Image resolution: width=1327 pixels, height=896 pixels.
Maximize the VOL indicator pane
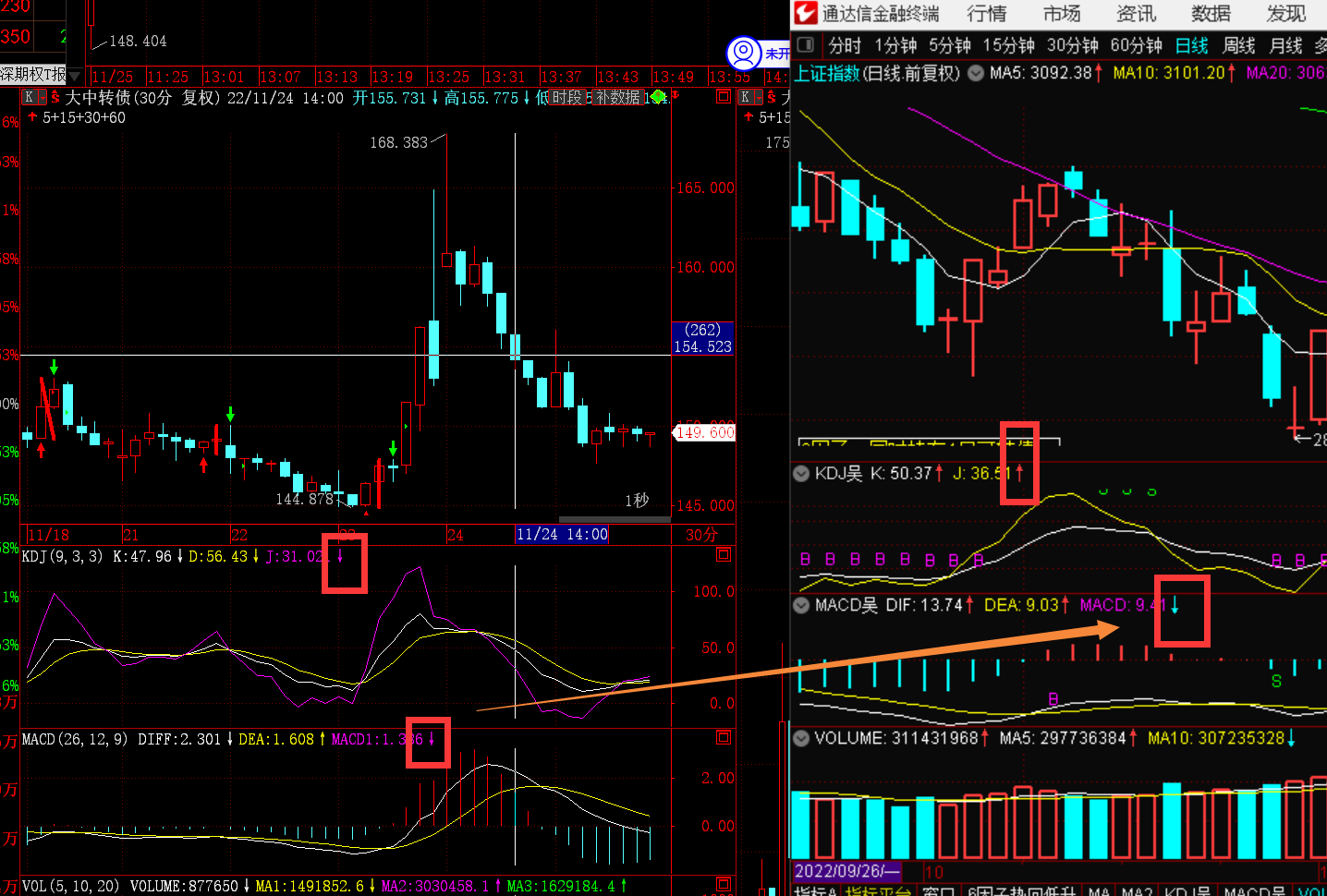[x=724, y=884]
